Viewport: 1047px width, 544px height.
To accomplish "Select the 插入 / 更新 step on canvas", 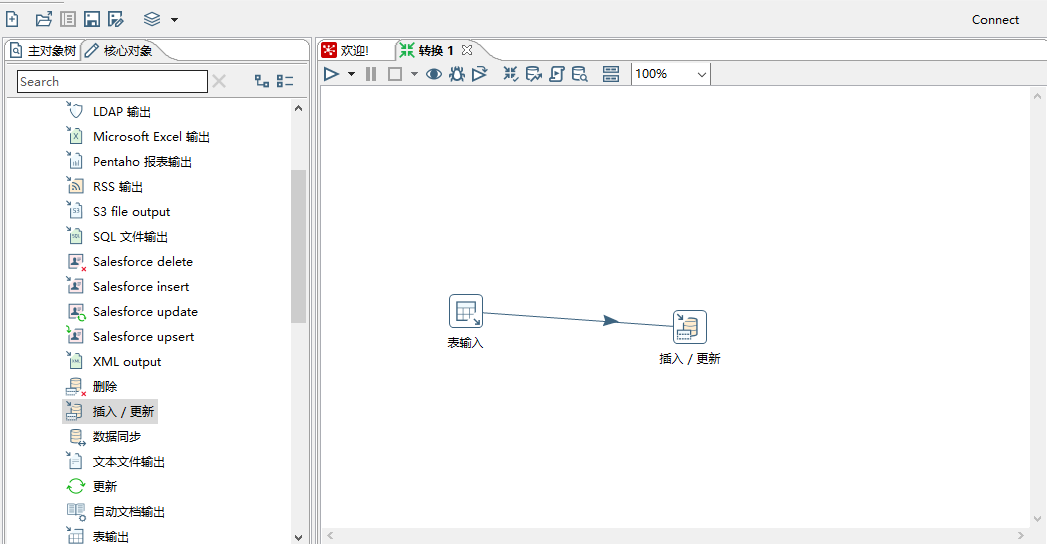I will click(690, 327).
